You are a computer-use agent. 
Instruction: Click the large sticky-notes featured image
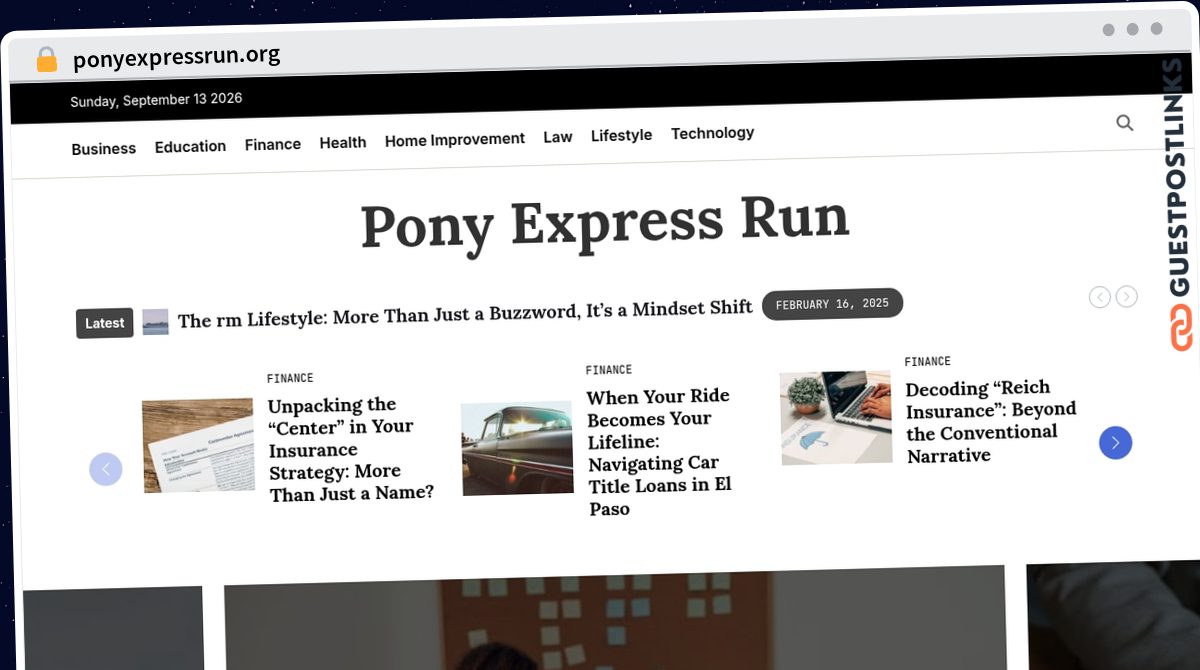[615, 618]
